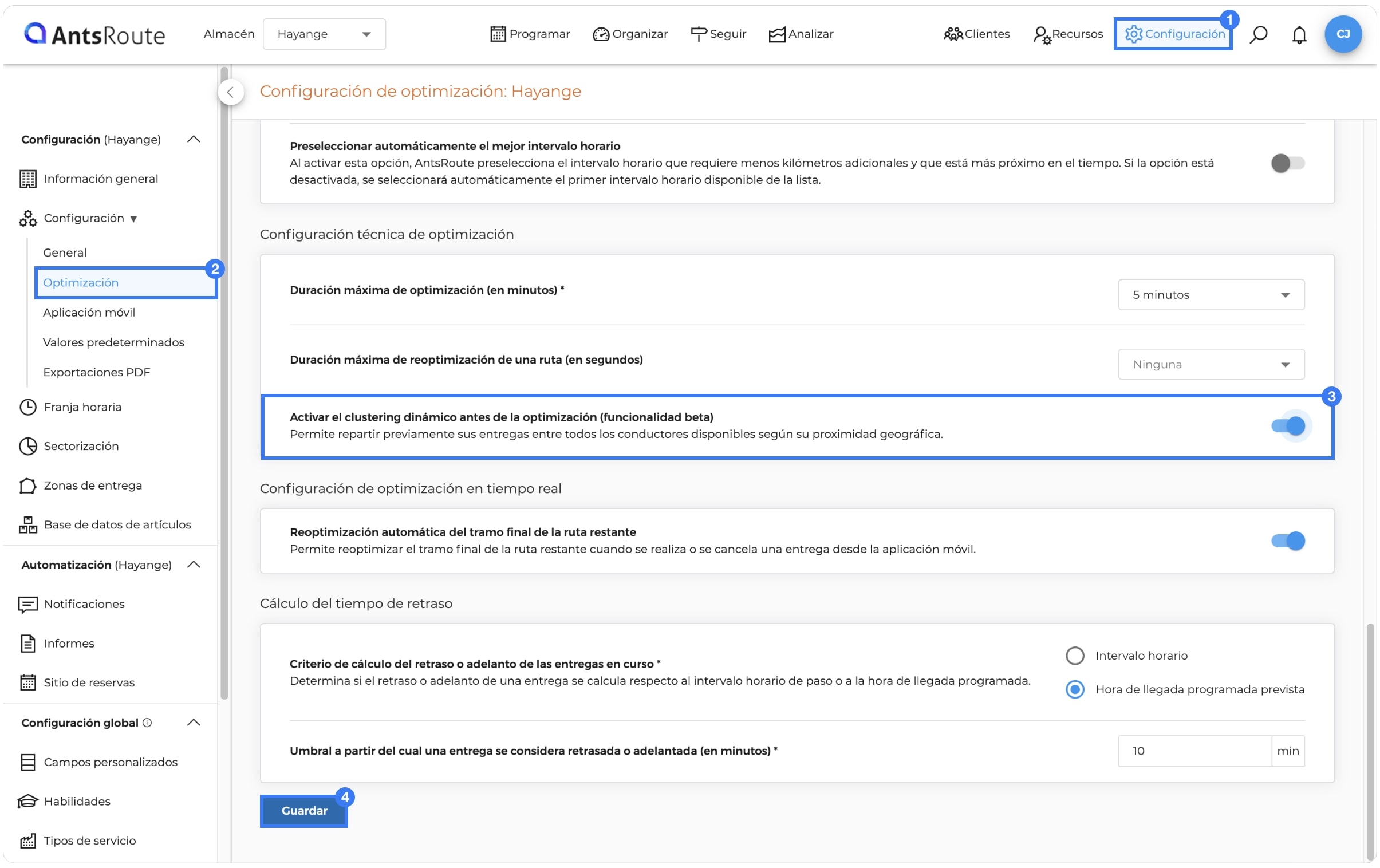Screen dimensions: 1380x868
Task: Open the notifications bell
Action: tap(1299, 34)
